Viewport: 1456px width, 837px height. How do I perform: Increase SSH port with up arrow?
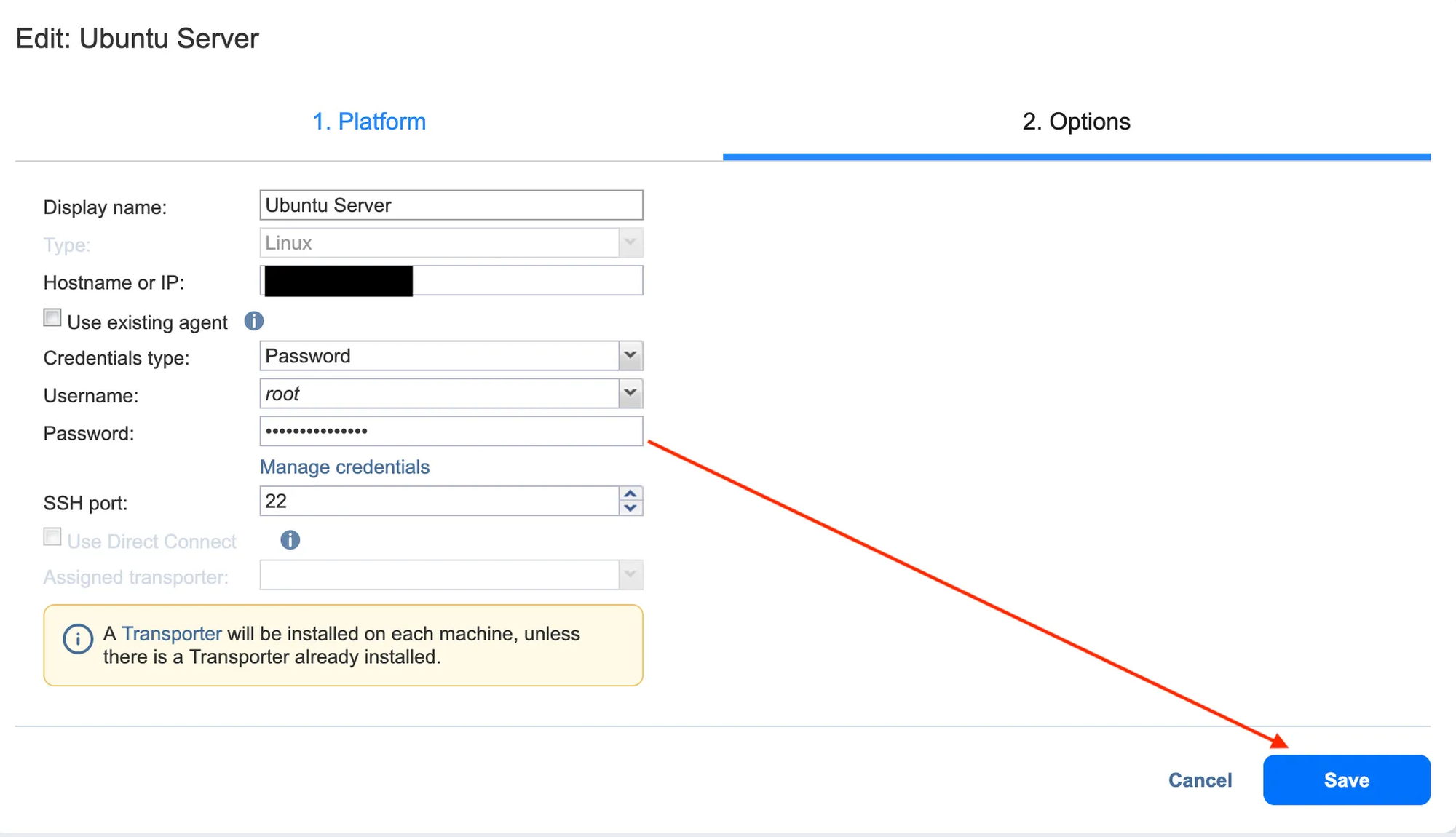coord(630,493)
